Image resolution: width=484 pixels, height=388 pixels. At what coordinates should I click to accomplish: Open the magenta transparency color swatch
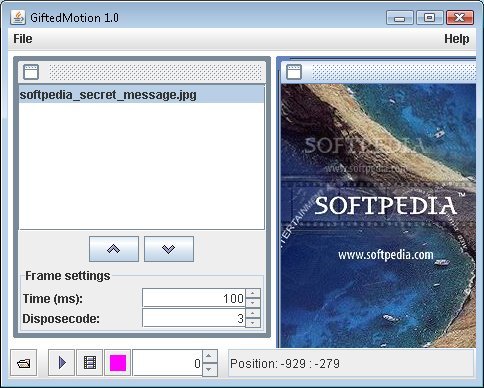(x=118, y=363)
